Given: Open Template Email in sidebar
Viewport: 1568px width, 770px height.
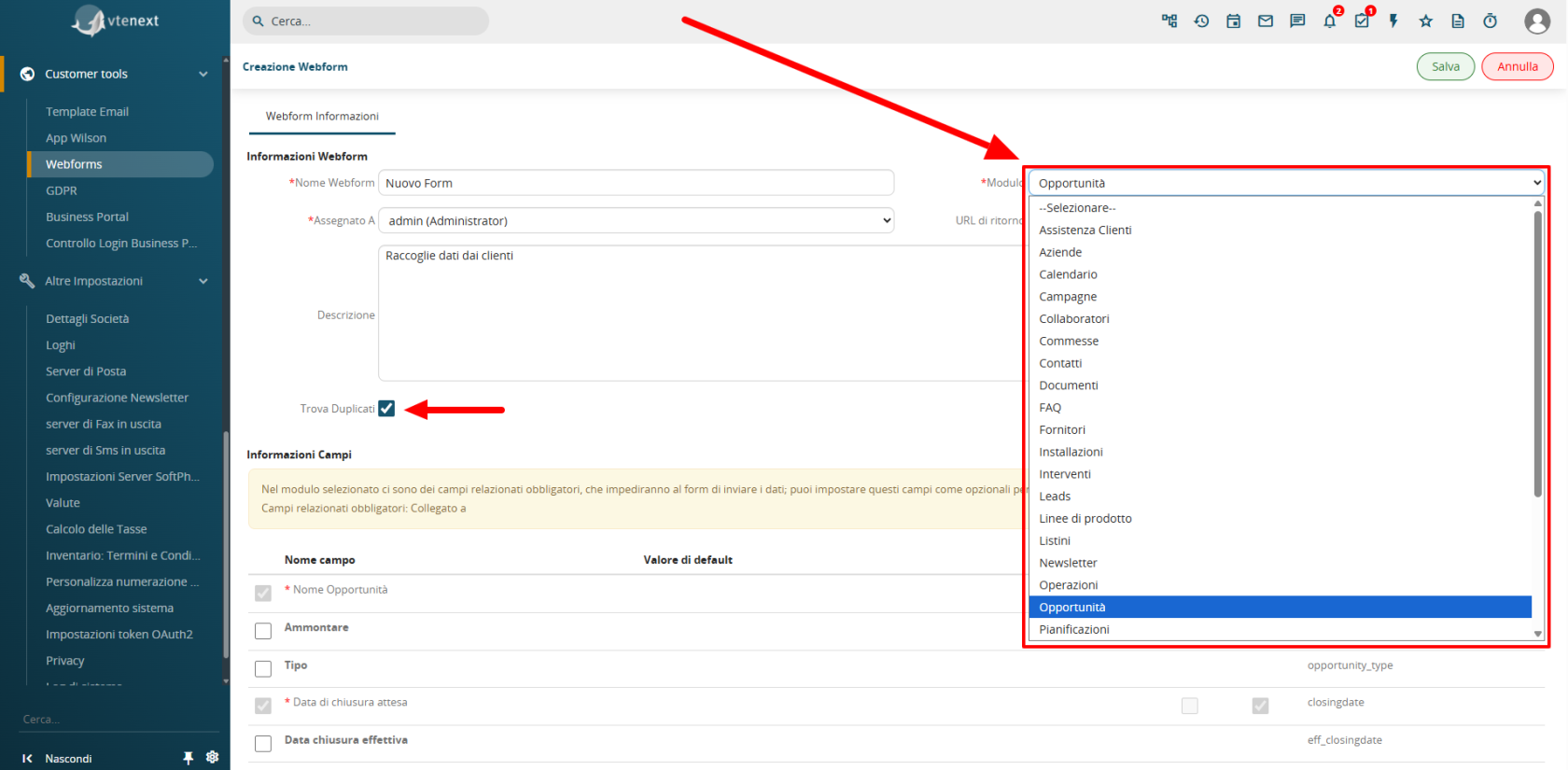Looking at the screenshot, I should coord(87,111).
